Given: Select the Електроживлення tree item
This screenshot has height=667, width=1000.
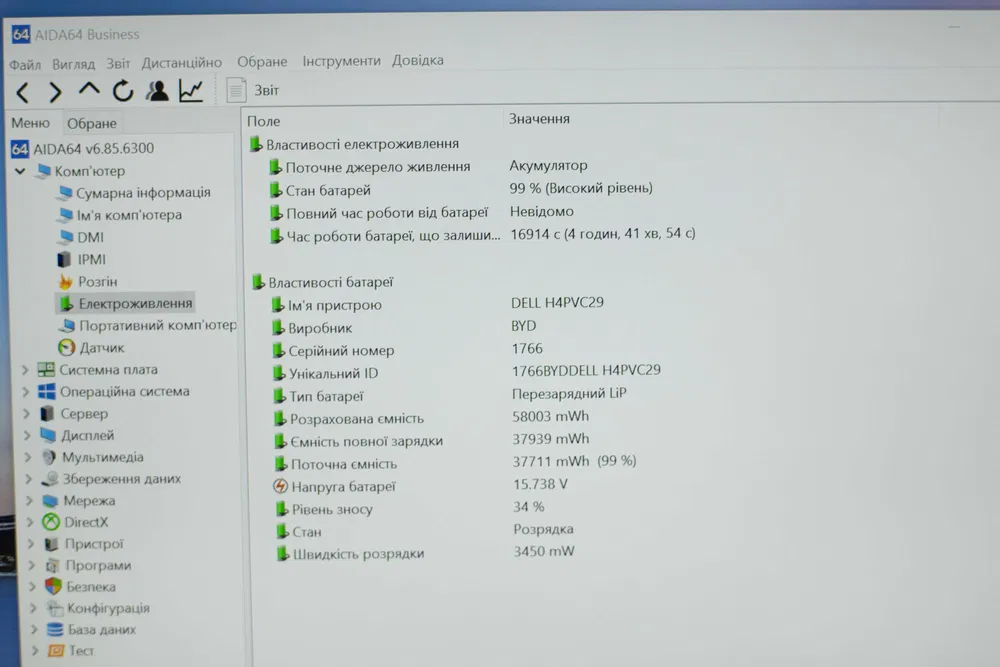Looking at the screenshot, I should click(126, 304).
